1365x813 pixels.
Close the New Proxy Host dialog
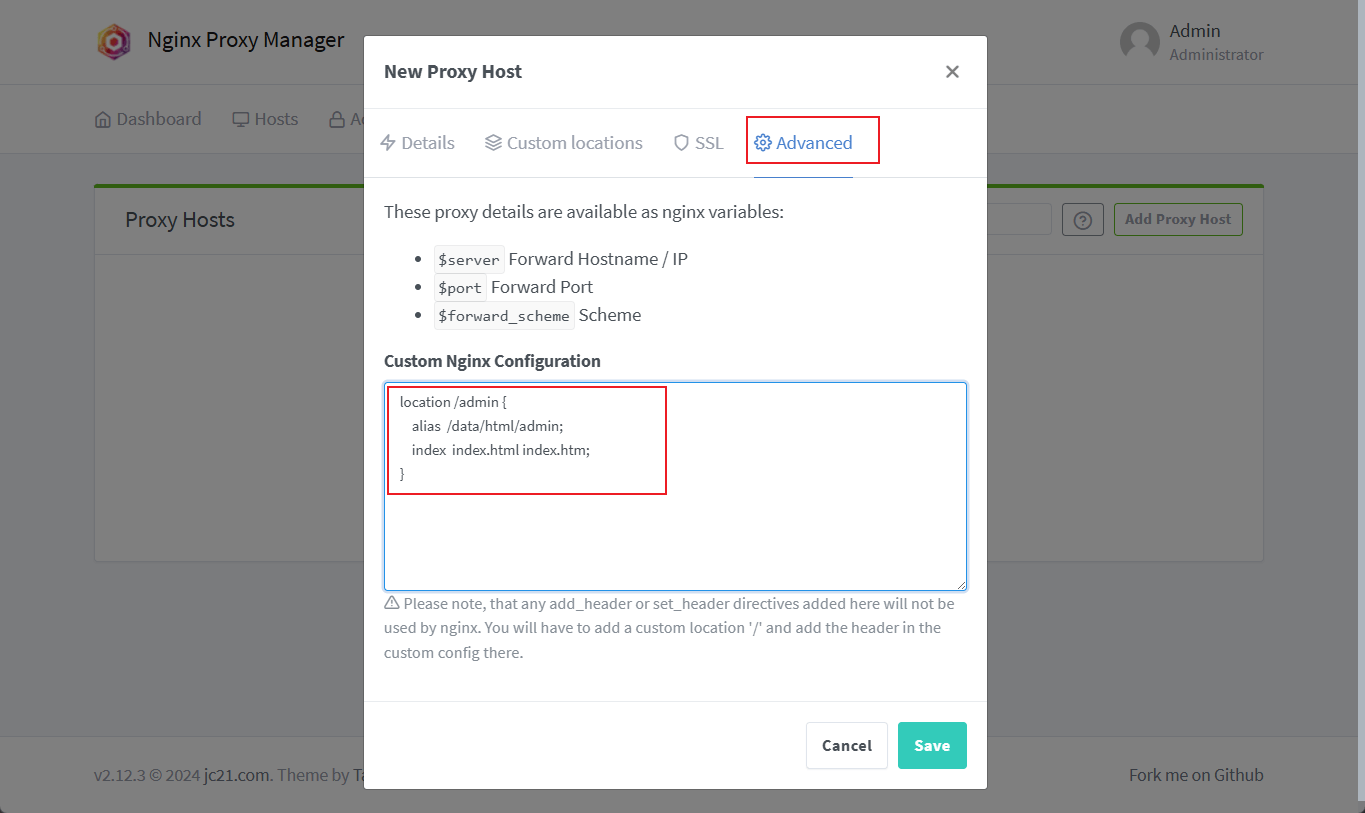(952, 72)
